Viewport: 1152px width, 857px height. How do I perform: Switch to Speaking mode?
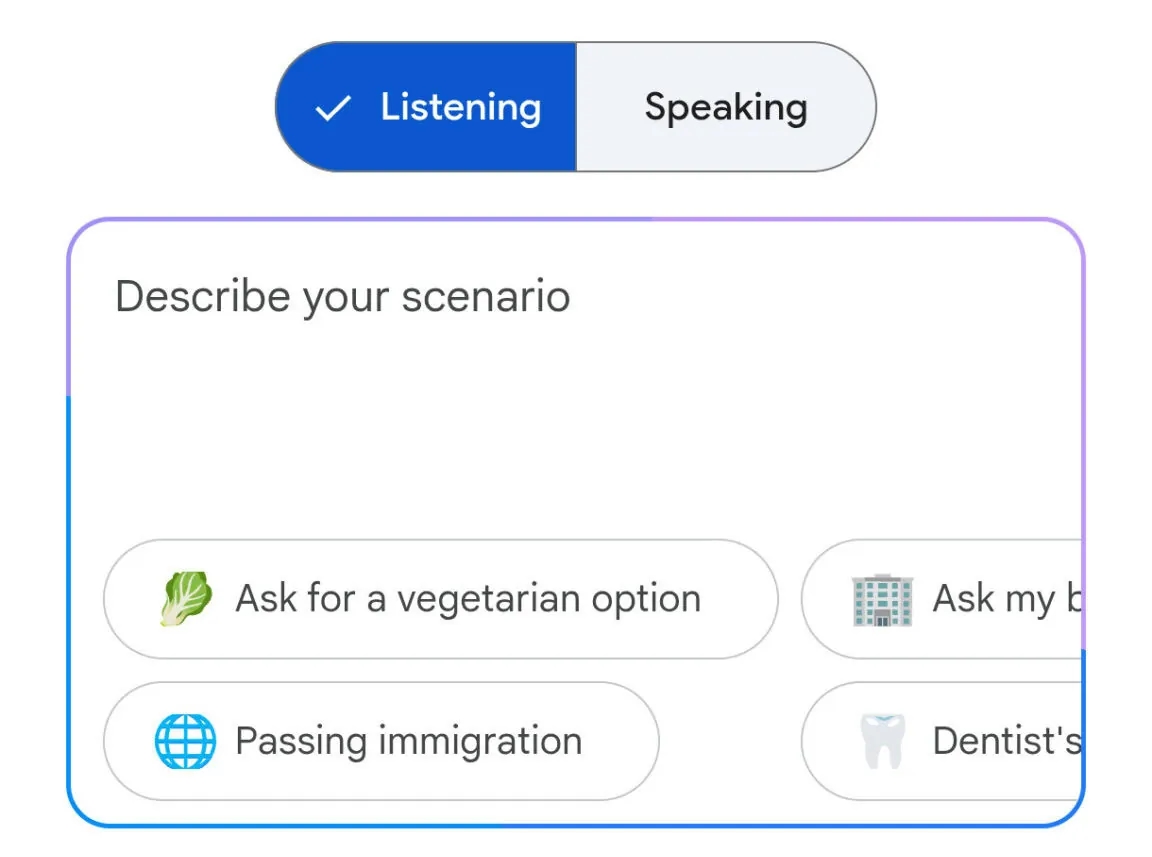click(725, 107)
